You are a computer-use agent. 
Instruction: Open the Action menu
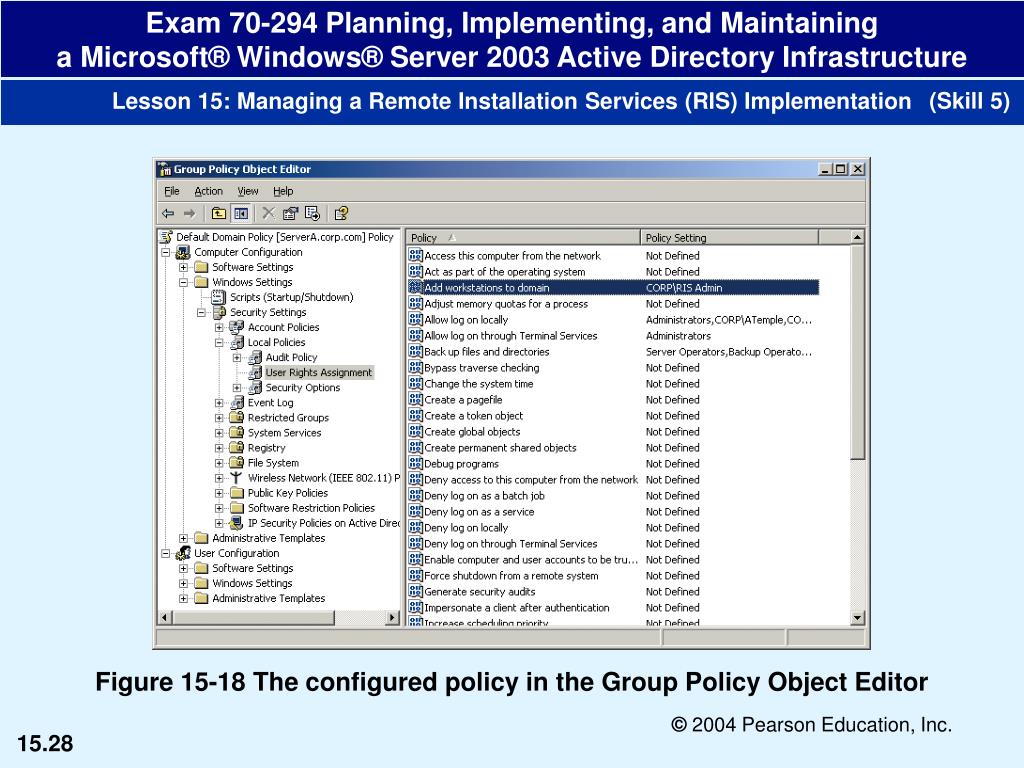[208, 191]
